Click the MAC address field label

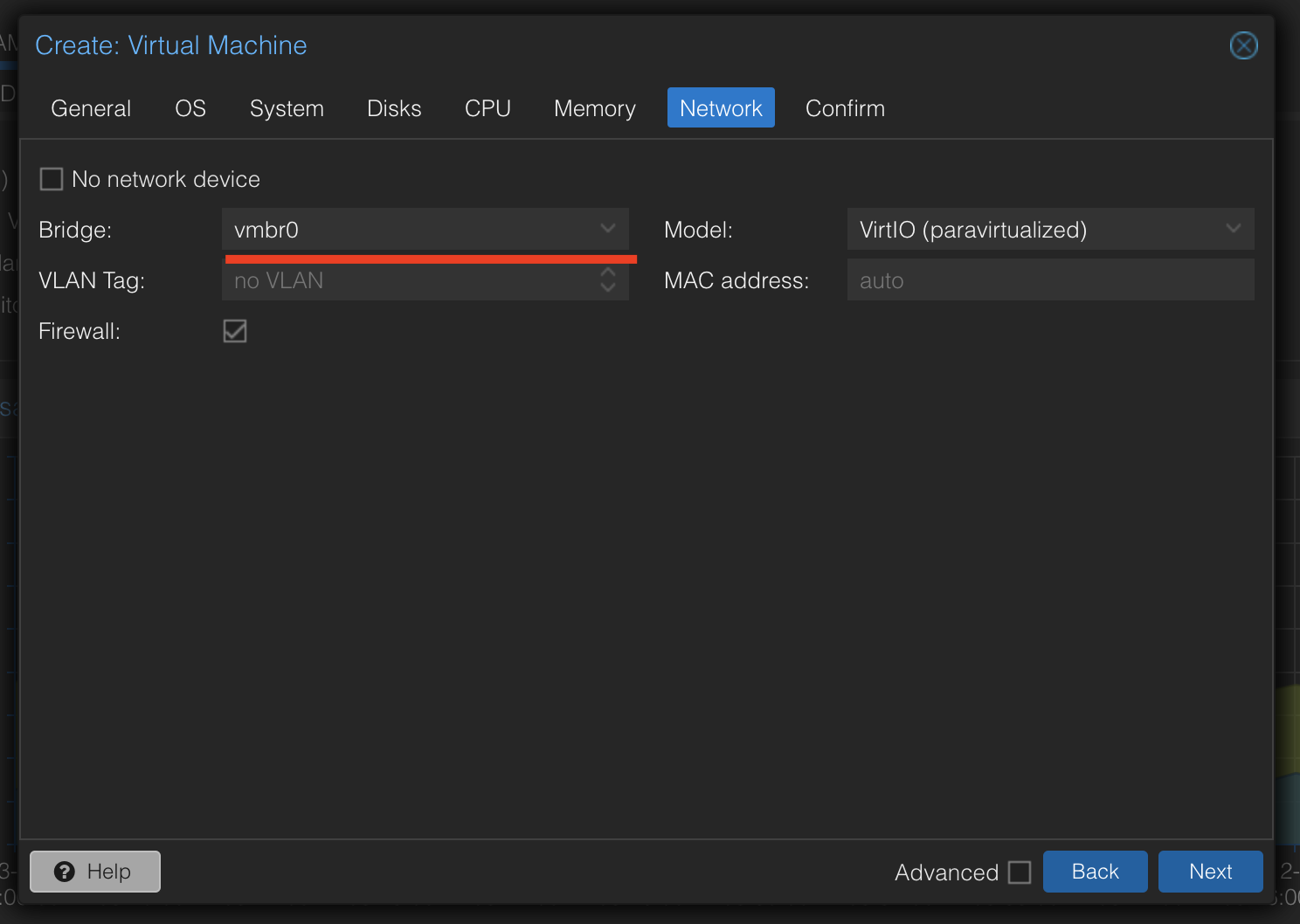[736, 280]
